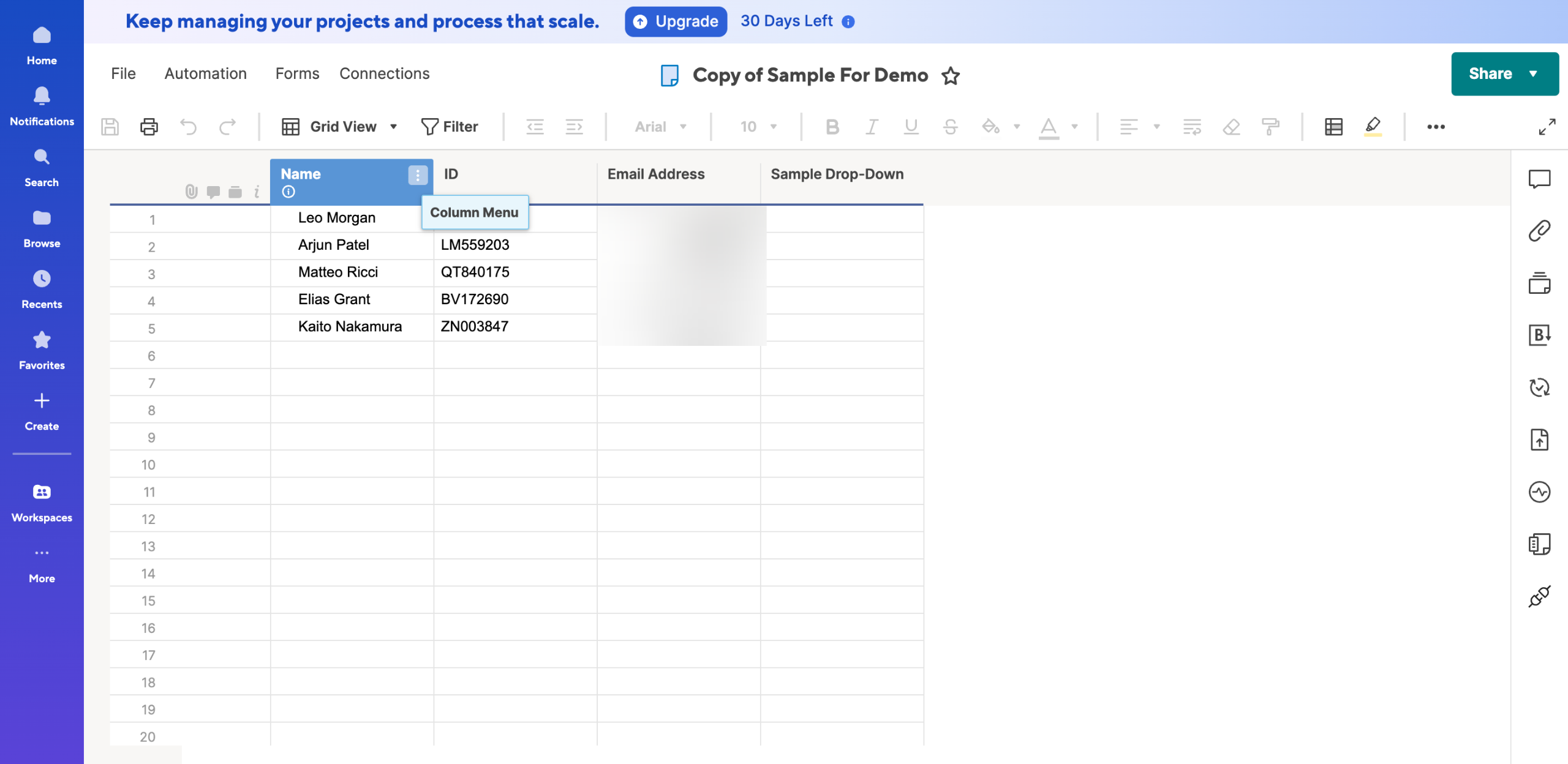Click the Filter funnel button
The height and width of the screenshot is (764, 1568).
[450, 127]
